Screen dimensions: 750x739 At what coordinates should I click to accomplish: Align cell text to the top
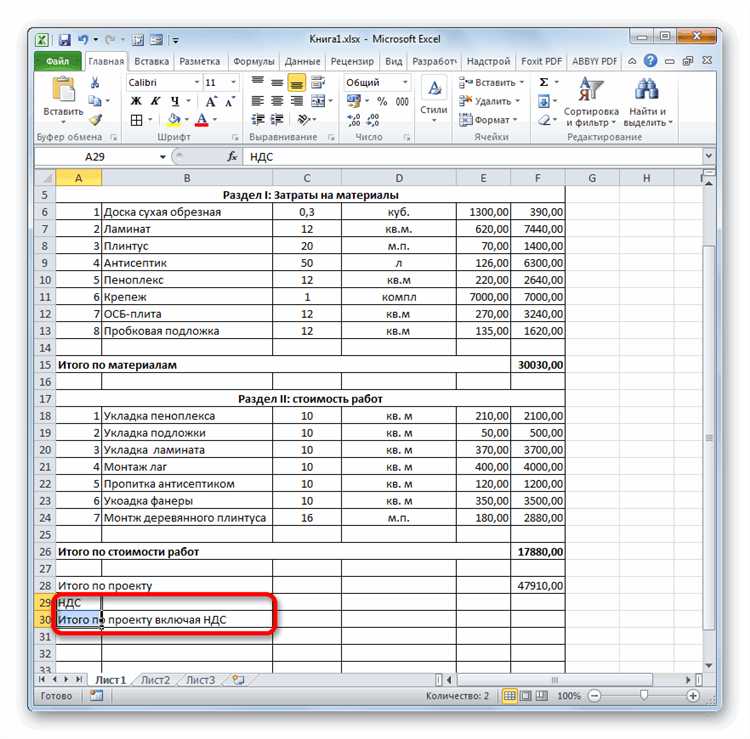click(x=258, y=82)
